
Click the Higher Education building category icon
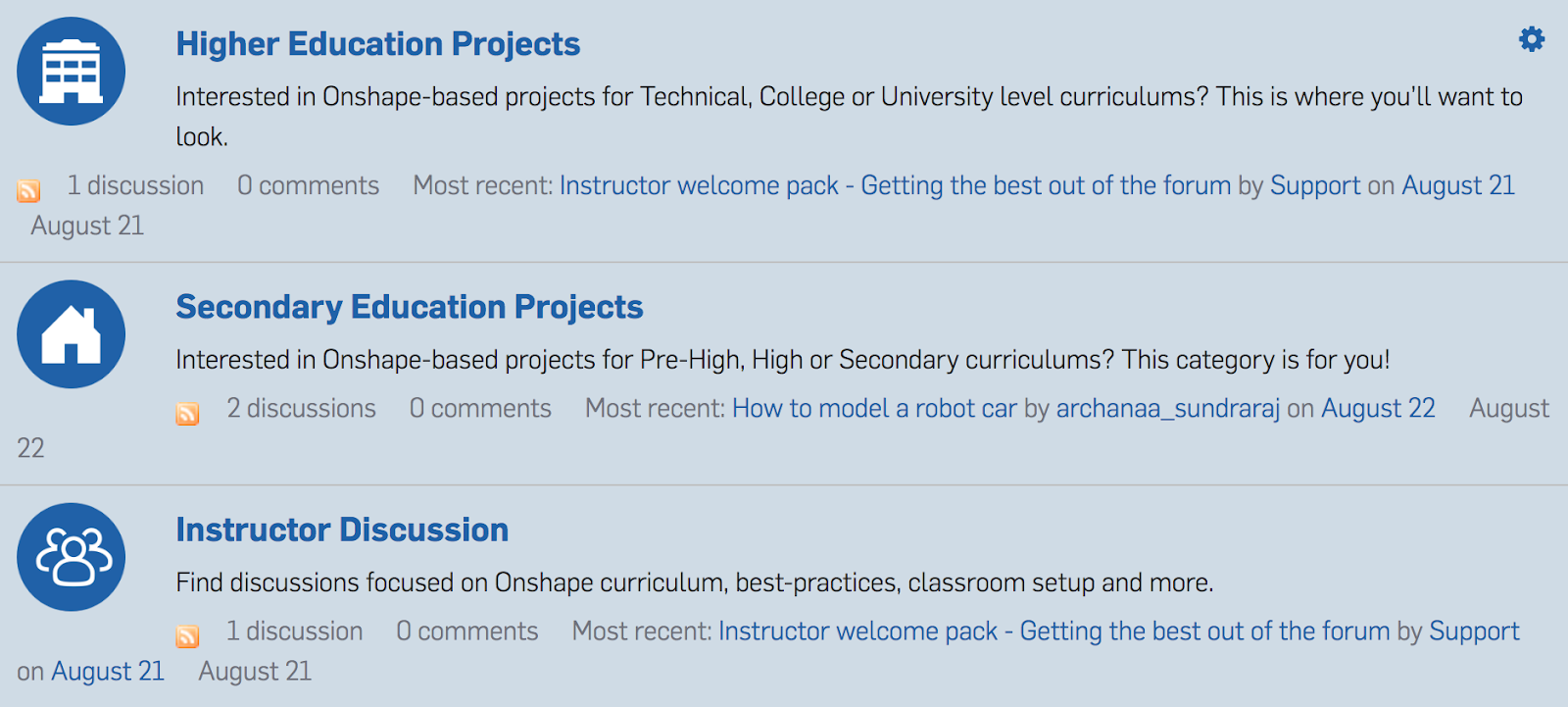click(71, 71)
